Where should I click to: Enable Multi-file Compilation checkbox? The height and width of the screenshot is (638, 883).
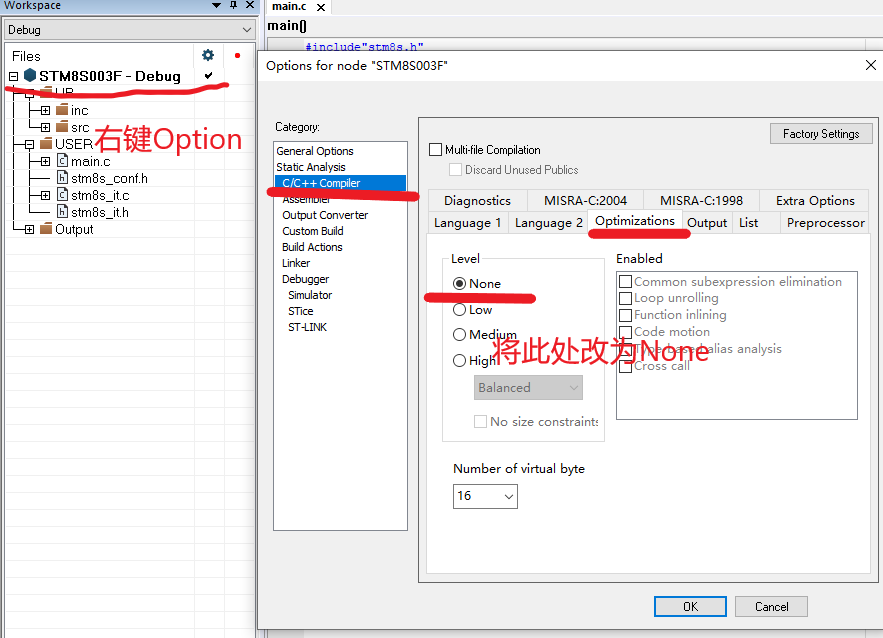pos(437,149)
